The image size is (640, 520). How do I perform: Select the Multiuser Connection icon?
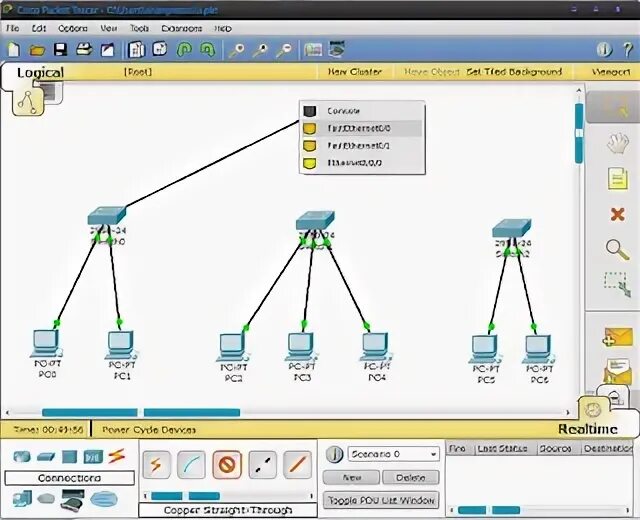click(x=104, y=499)
